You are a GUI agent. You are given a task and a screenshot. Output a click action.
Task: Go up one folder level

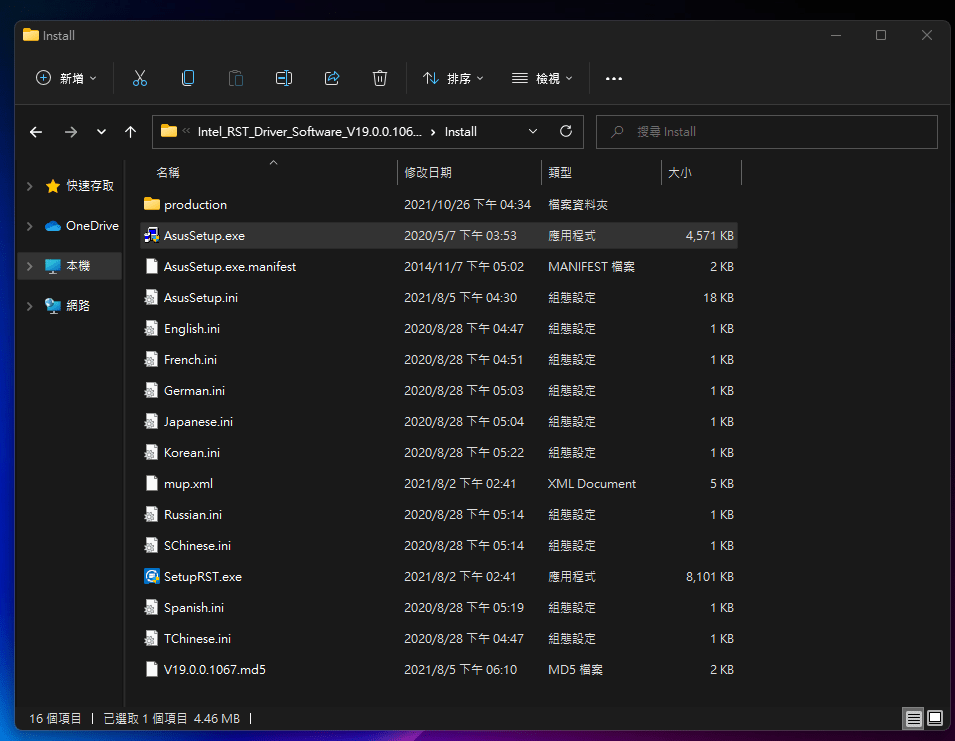coord(130,131)
